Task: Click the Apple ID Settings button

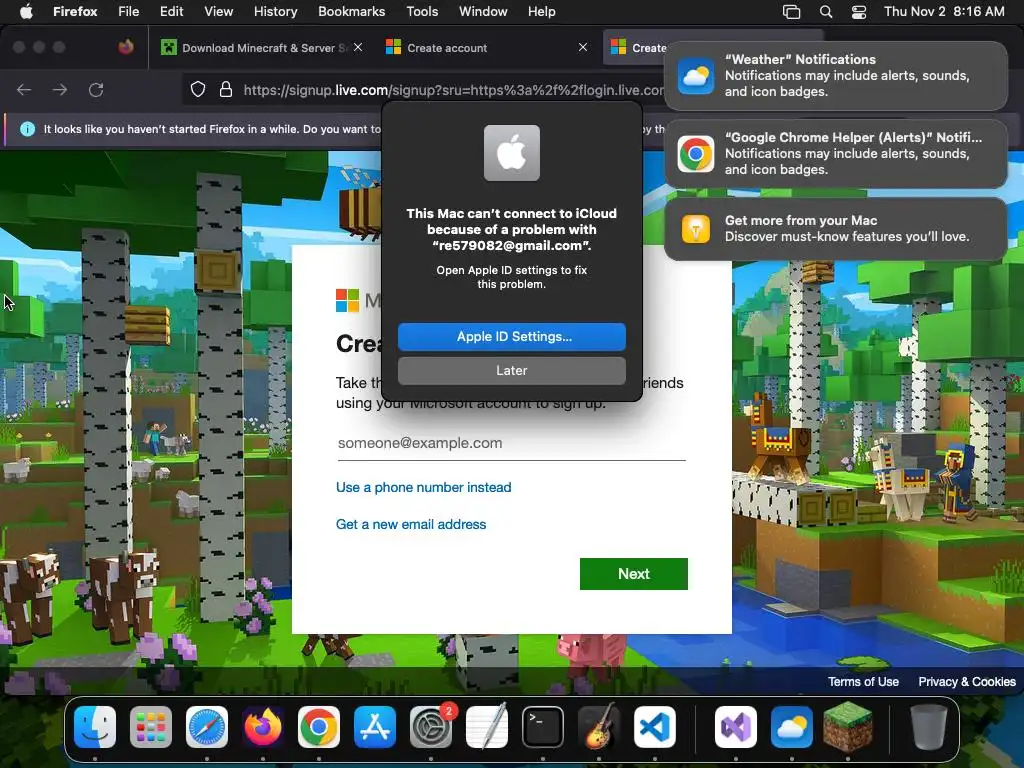Action: (512, 336)
